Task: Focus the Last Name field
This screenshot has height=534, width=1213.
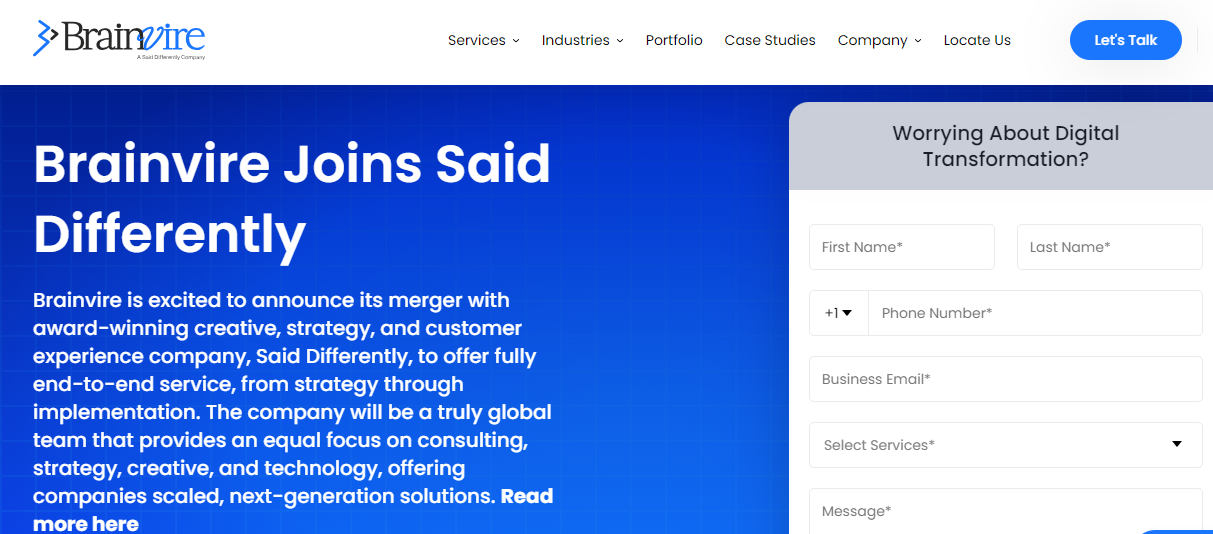Action: coord(1109,247)
